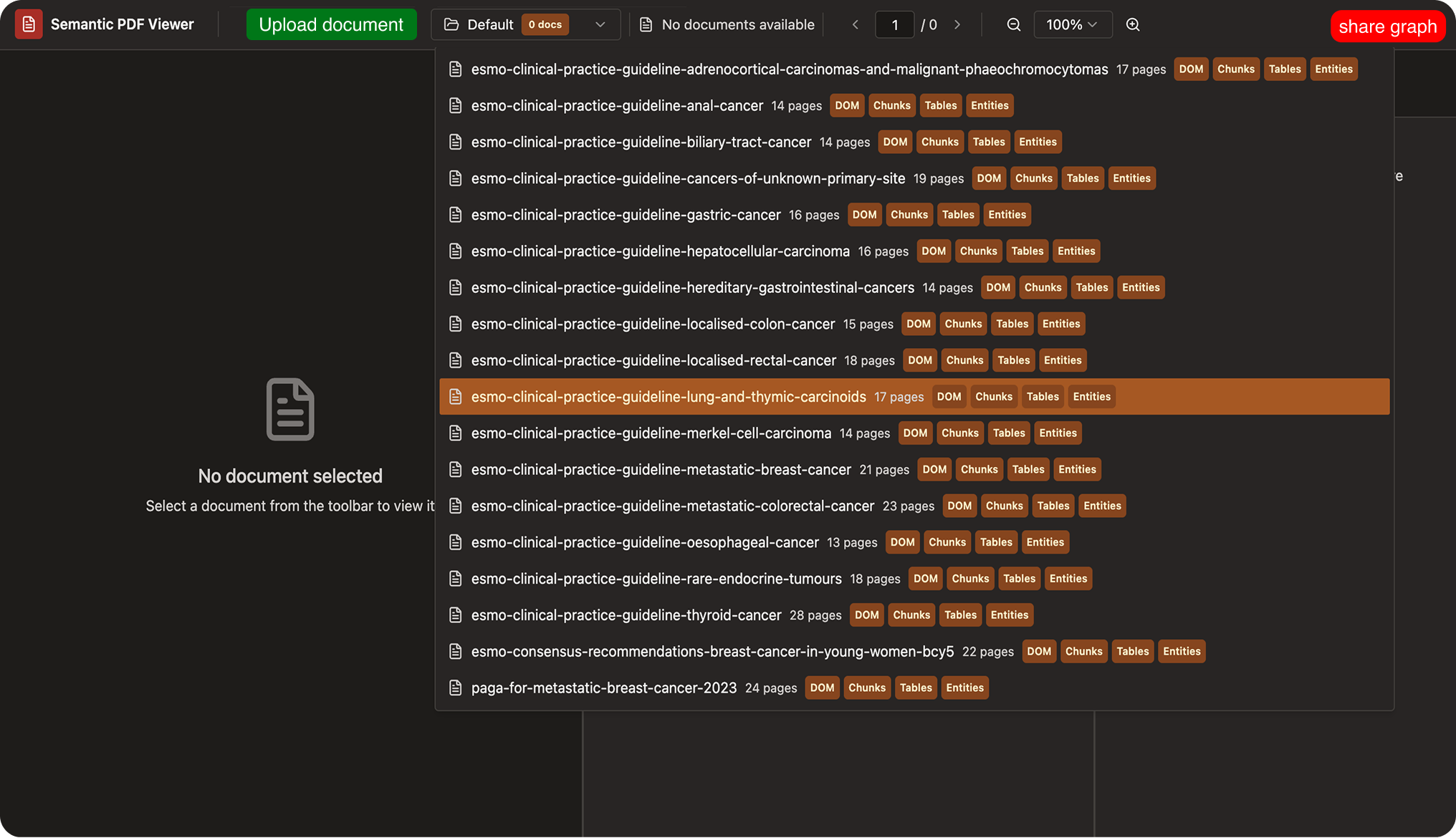Open the Default folder dropdown

[525, 24]
